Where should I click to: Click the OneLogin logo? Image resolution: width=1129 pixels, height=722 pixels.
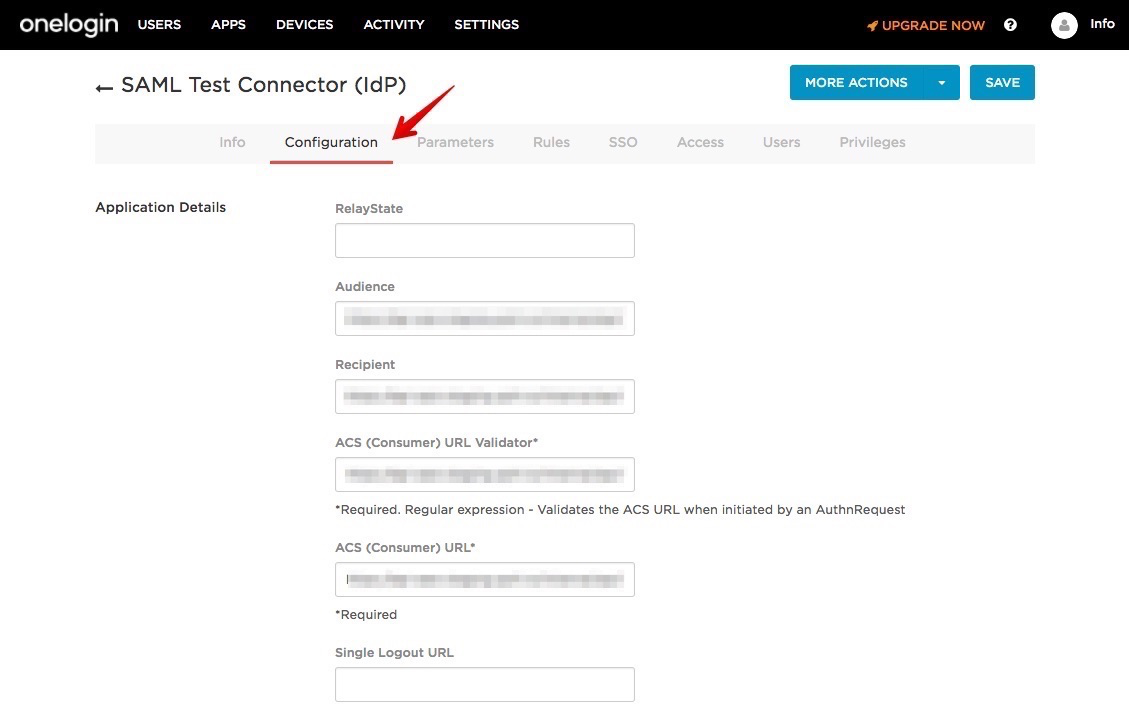coord(68,25)
